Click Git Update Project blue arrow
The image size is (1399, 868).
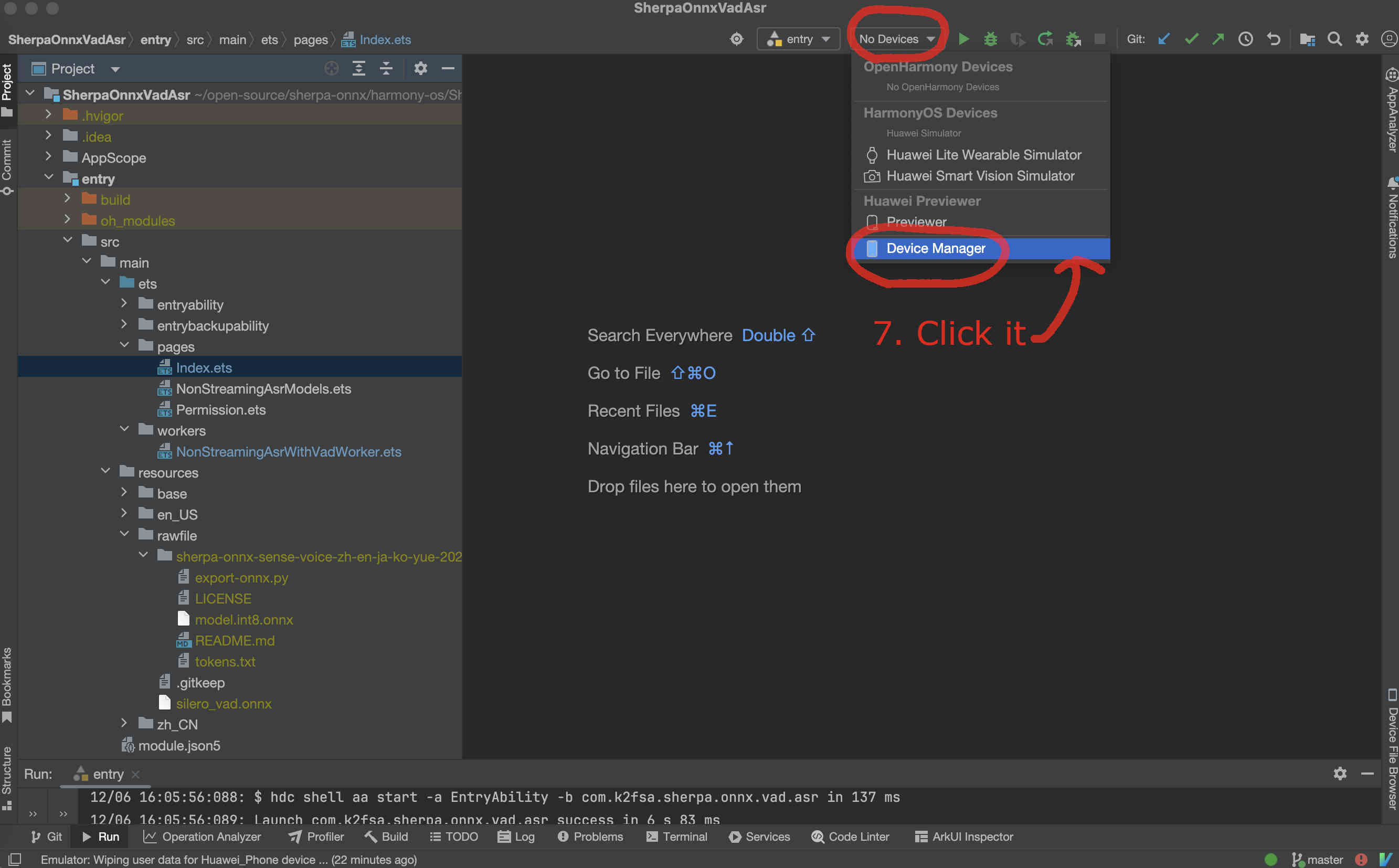(1163, 39)
